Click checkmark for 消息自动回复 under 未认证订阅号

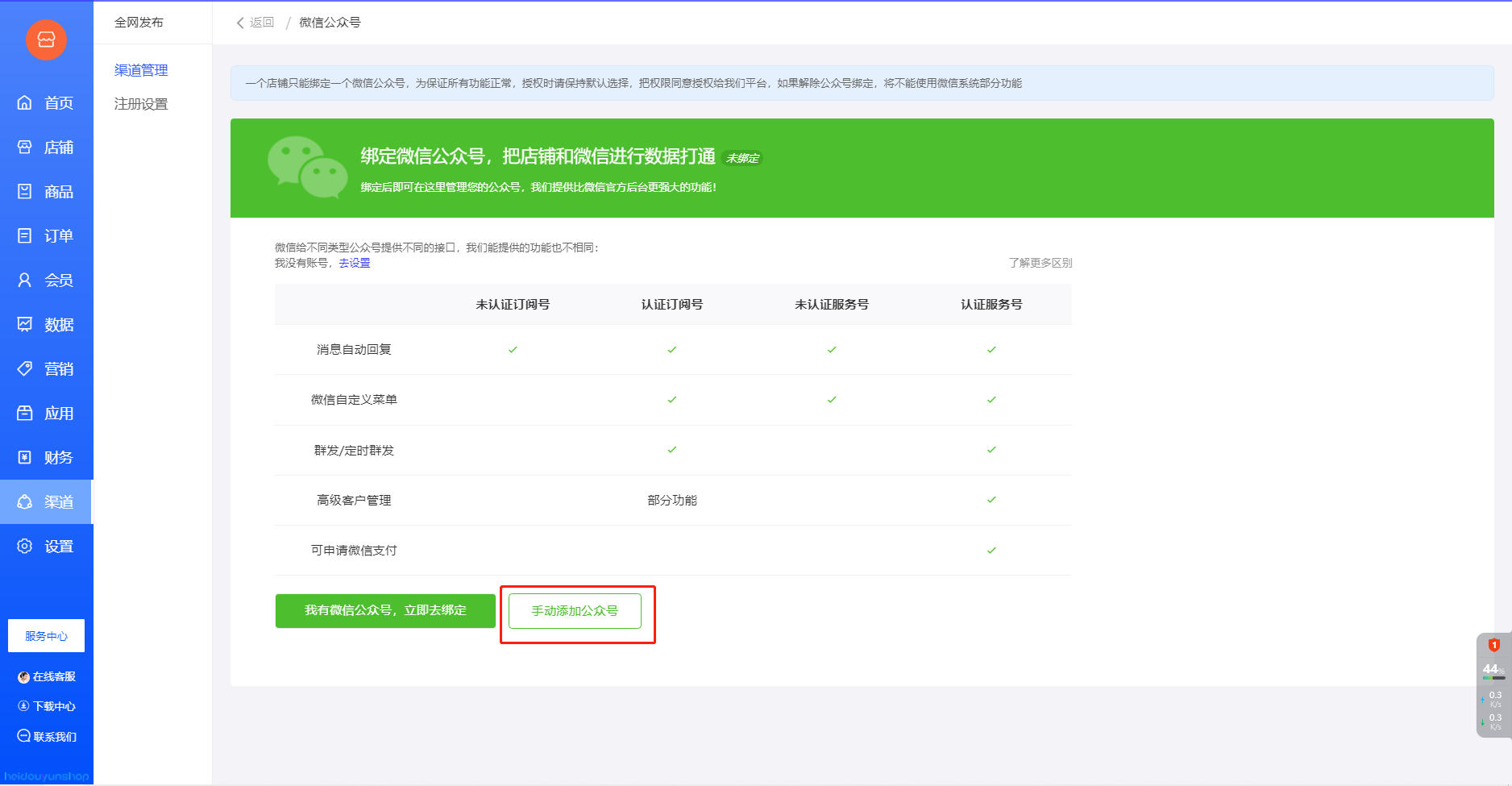click(x=513, y=350)
